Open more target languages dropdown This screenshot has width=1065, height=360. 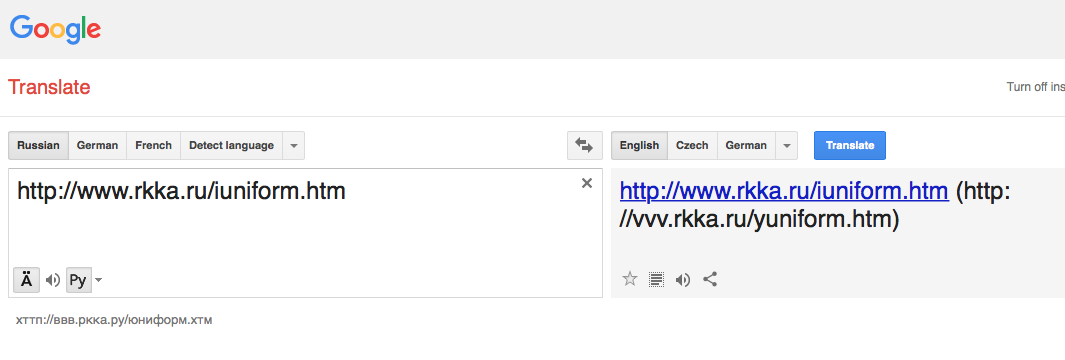pos(787,145)
